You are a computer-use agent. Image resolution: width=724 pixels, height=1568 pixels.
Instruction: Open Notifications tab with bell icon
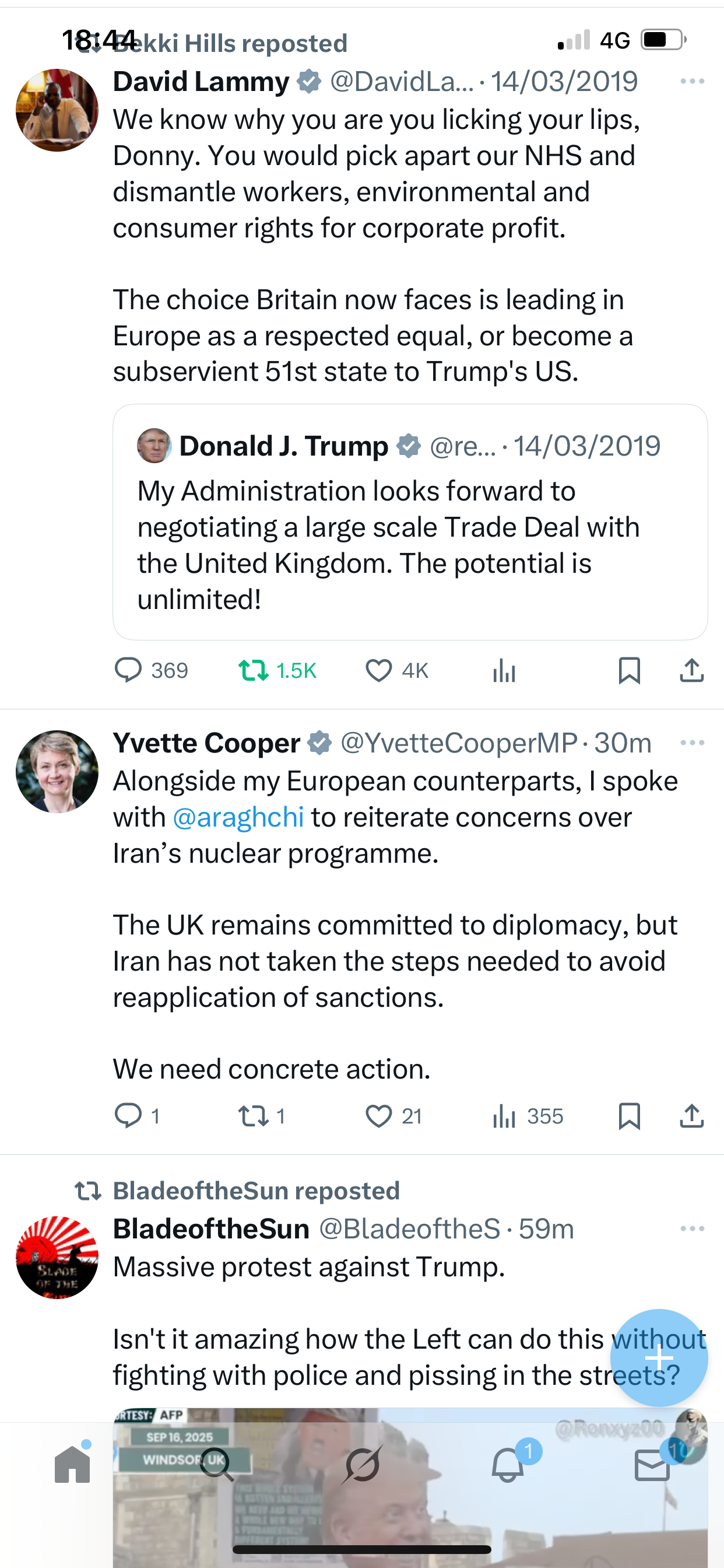coord(508,1465)
